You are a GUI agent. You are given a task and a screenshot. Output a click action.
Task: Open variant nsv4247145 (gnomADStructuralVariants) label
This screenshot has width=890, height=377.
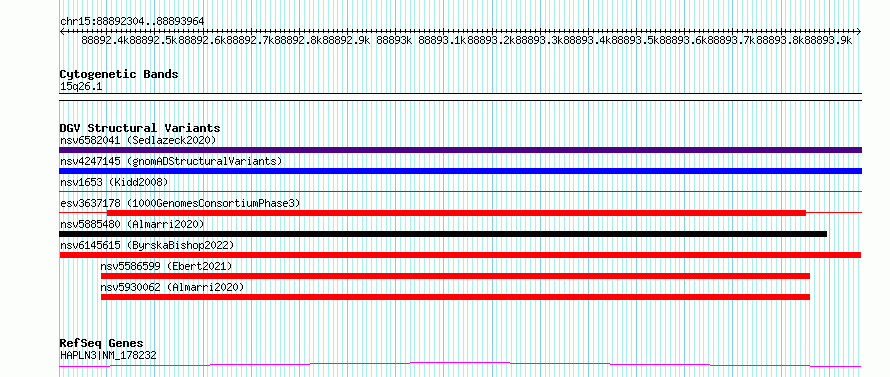point(171,161)
